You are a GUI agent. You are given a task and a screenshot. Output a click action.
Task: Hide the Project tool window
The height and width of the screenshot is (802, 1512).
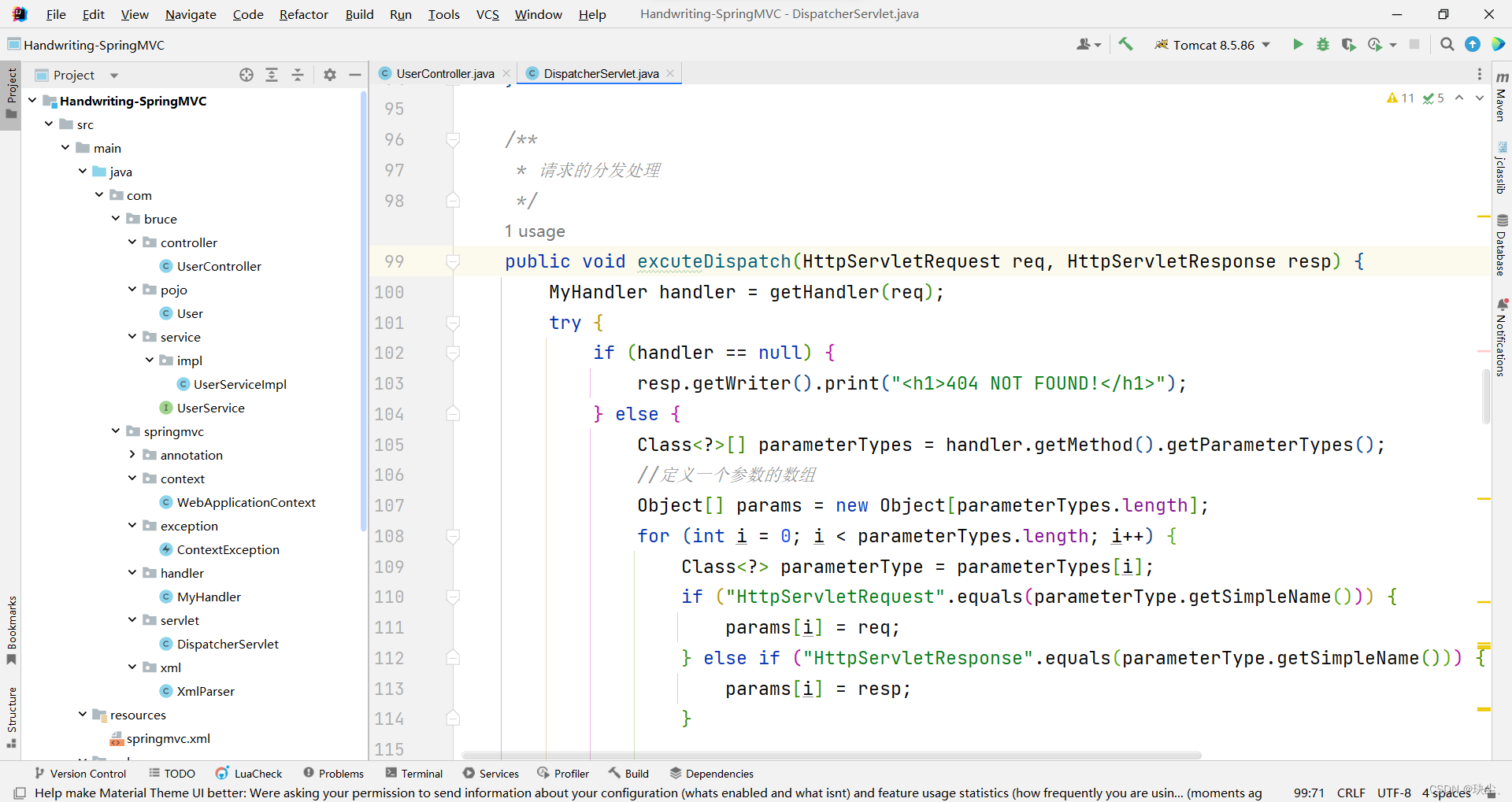pos(355,75)
